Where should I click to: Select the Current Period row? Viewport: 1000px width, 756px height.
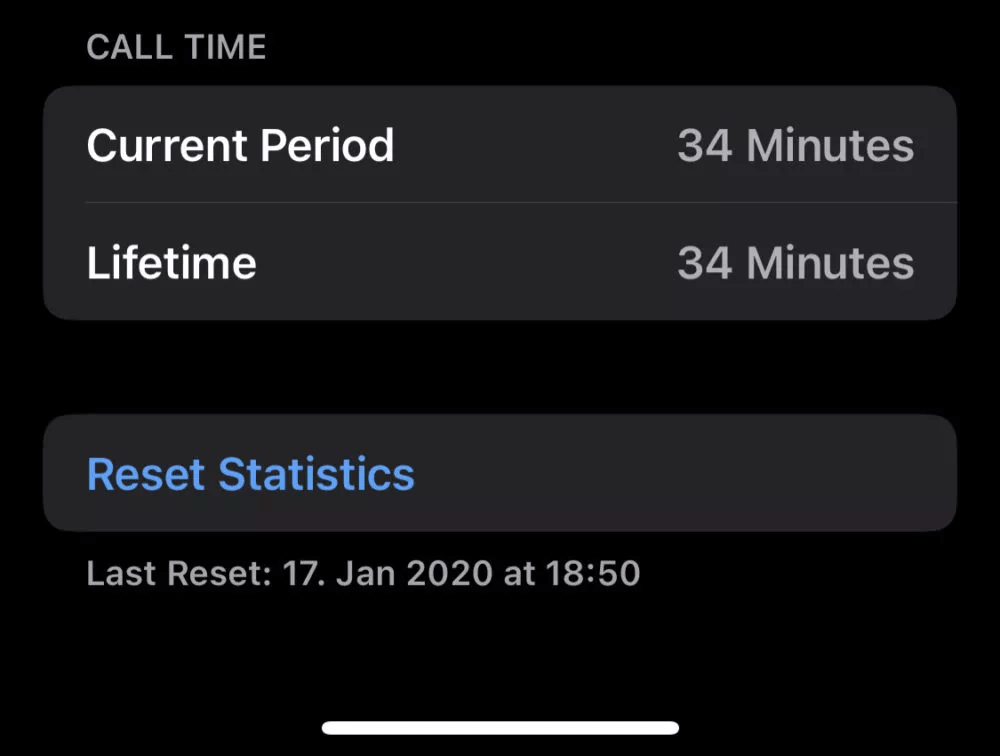point(500,145)
